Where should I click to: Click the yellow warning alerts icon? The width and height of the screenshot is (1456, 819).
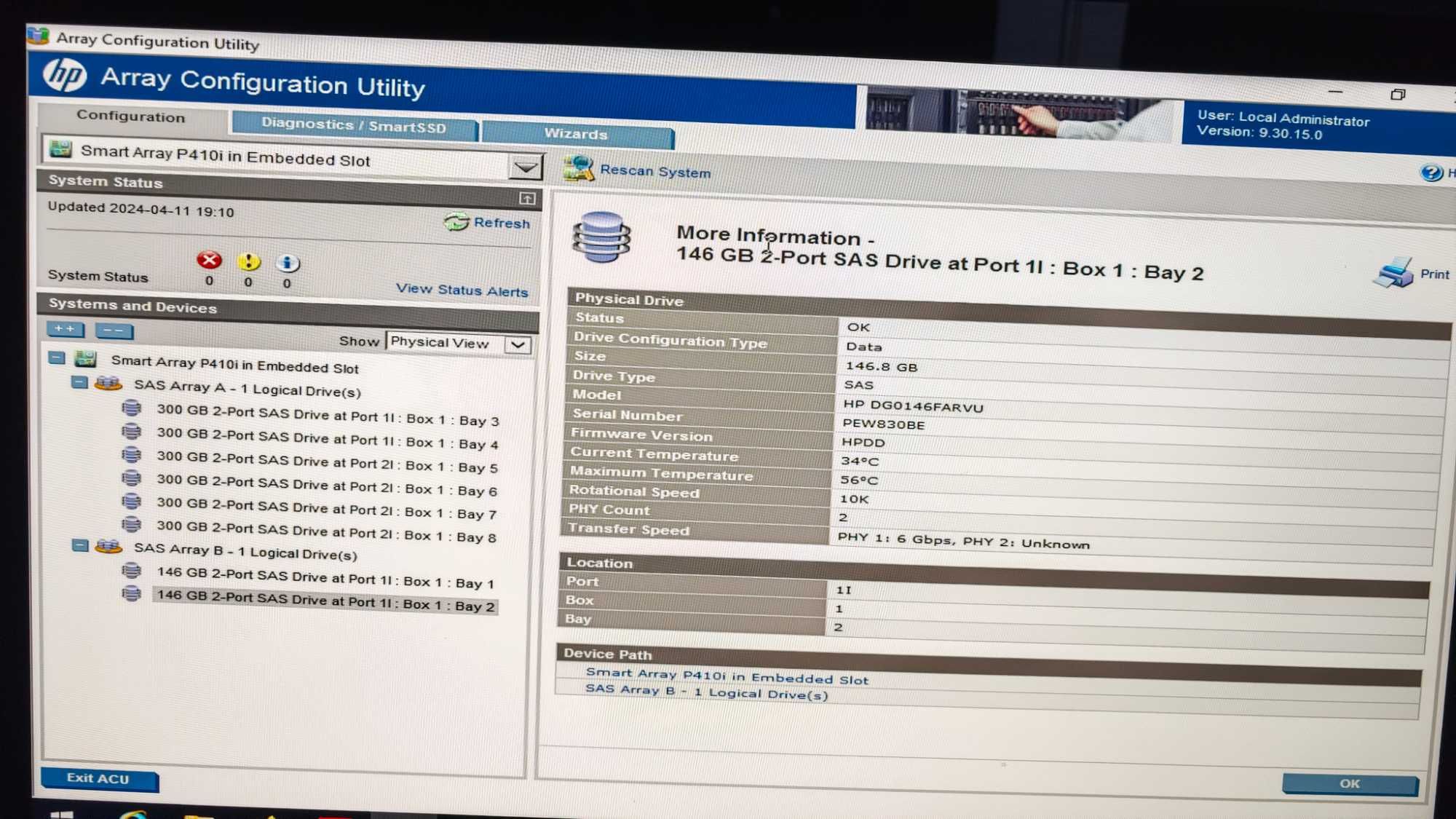[x=248, y=261]
